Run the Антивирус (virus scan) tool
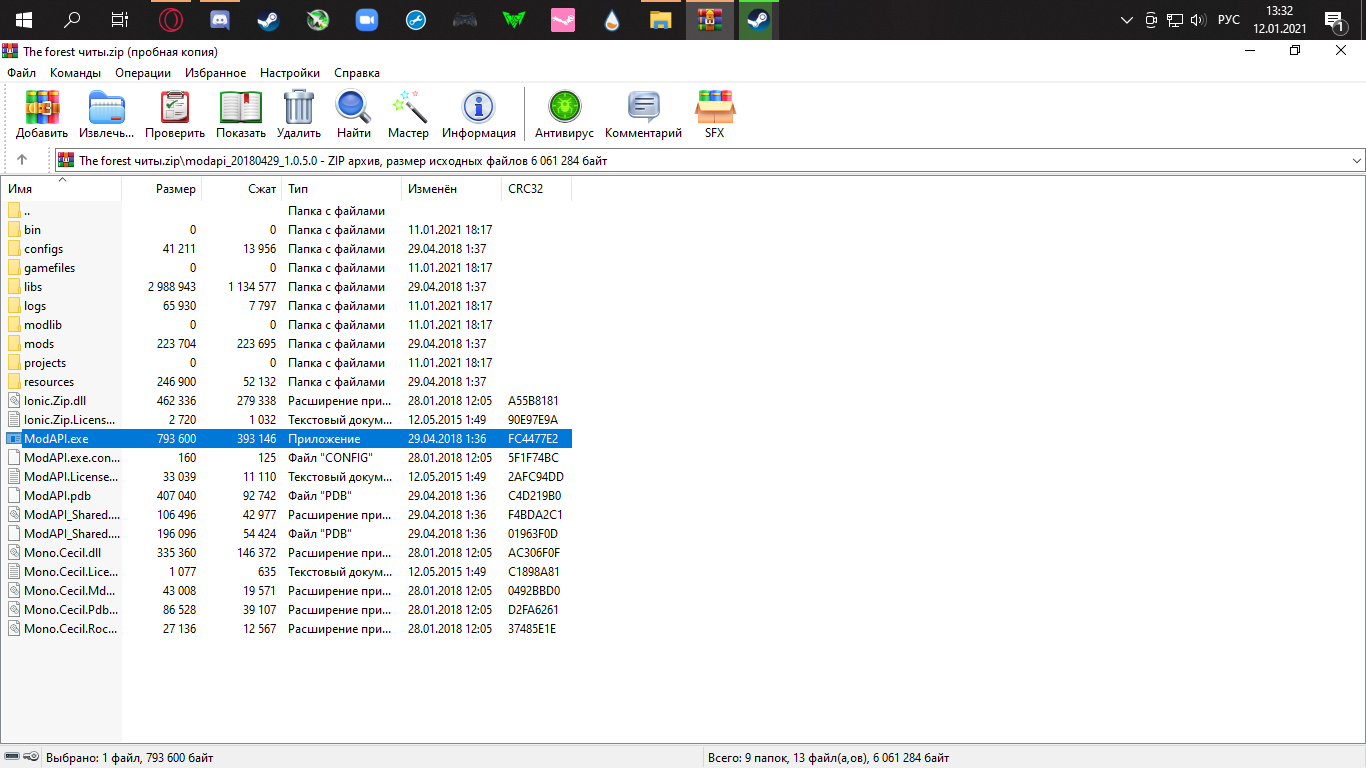The image size is (1366, 768). coord(564,114)
